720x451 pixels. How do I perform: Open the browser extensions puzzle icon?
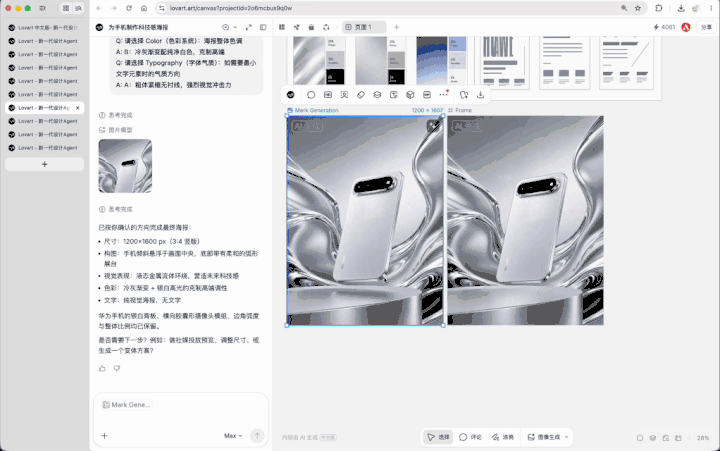[x=659, y=8]
